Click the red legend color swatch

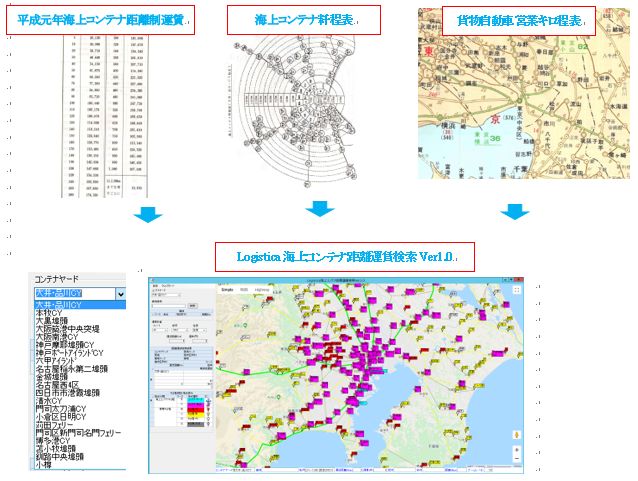195,410
